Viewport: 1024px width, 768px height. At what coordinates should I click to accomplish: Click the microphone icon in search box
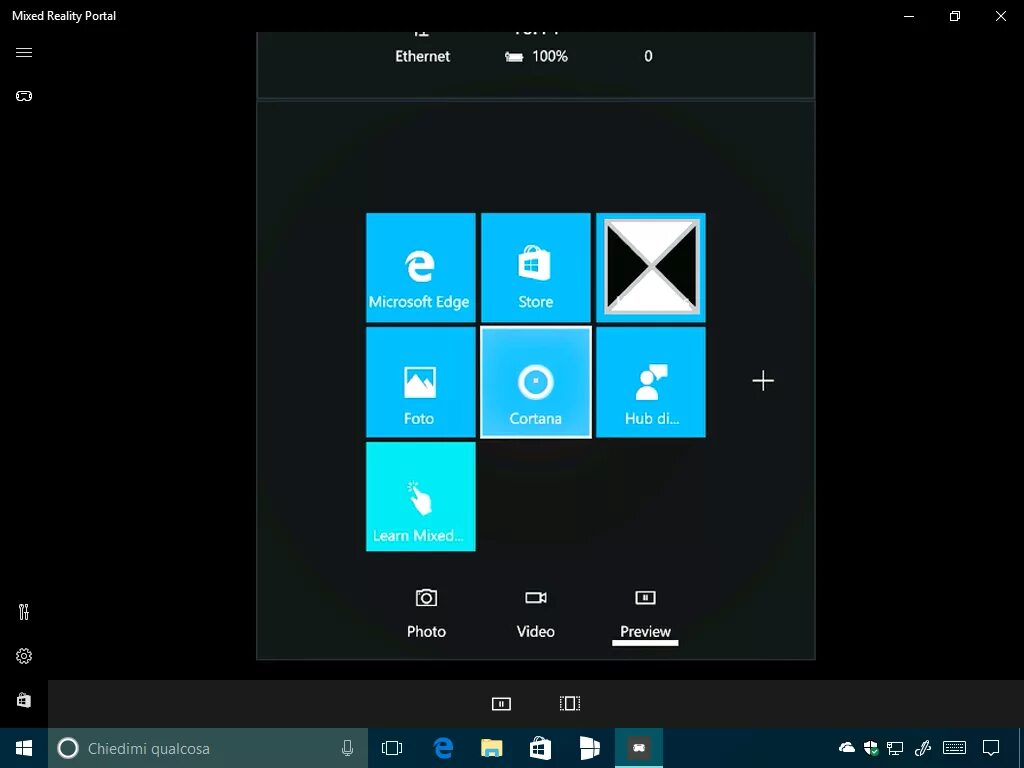click(347, 748)
